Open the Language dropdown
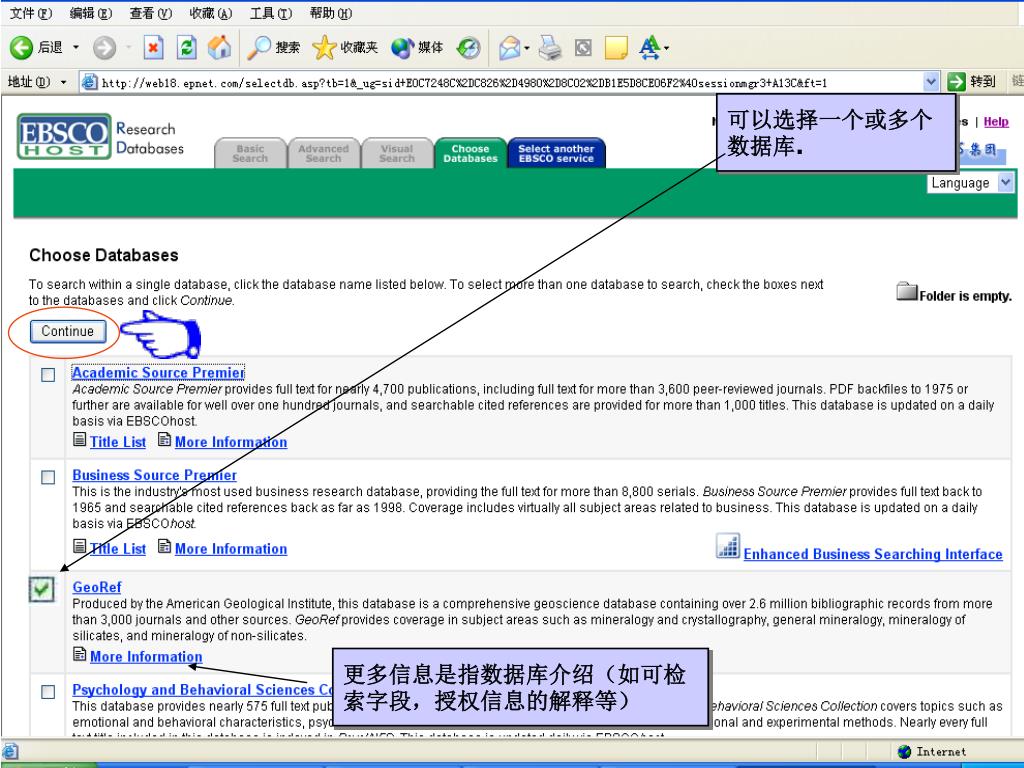This screenshot has height=768, width=1024. (970, 183)
